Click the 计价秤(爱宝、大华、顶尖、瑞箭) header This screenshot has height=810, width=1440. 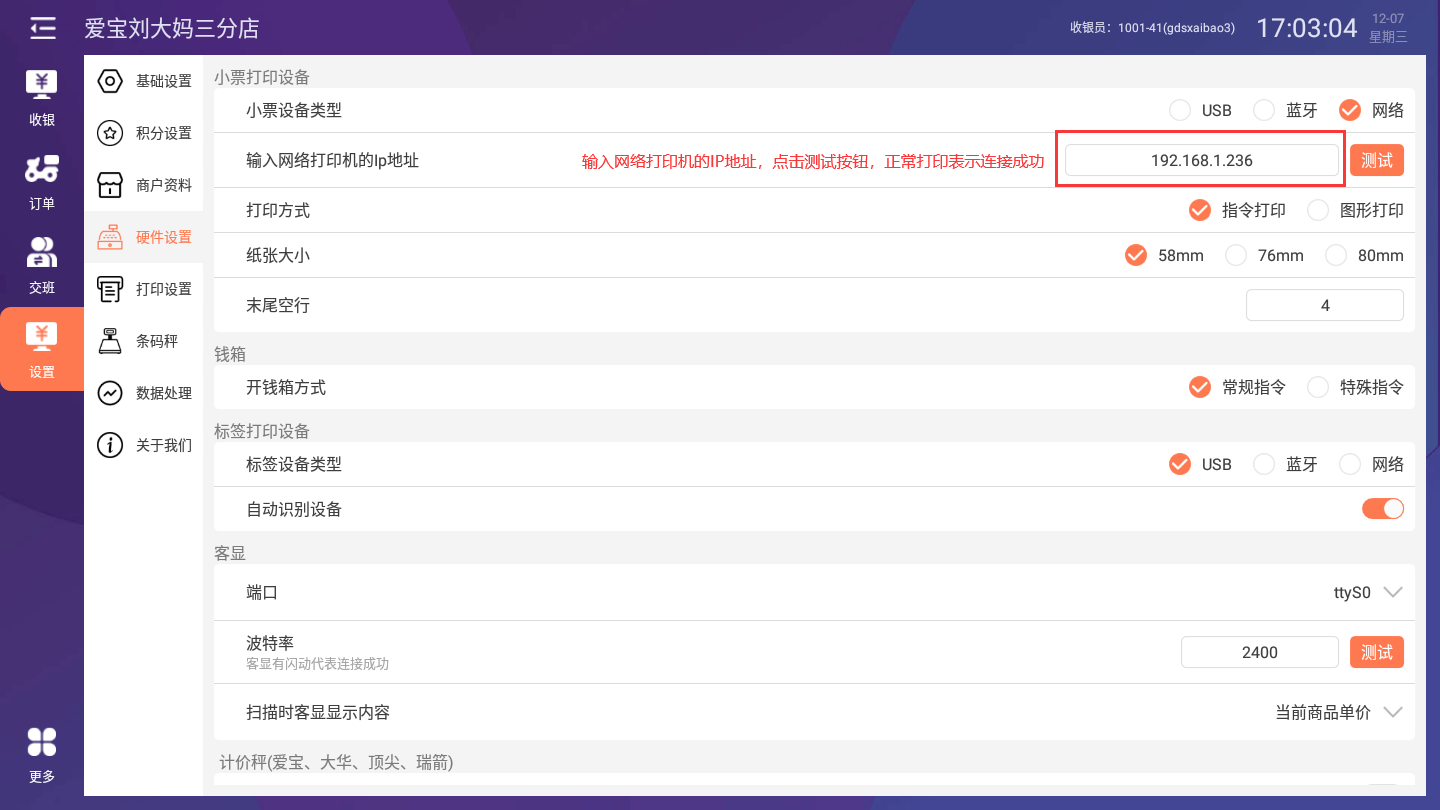coord(336,763)
